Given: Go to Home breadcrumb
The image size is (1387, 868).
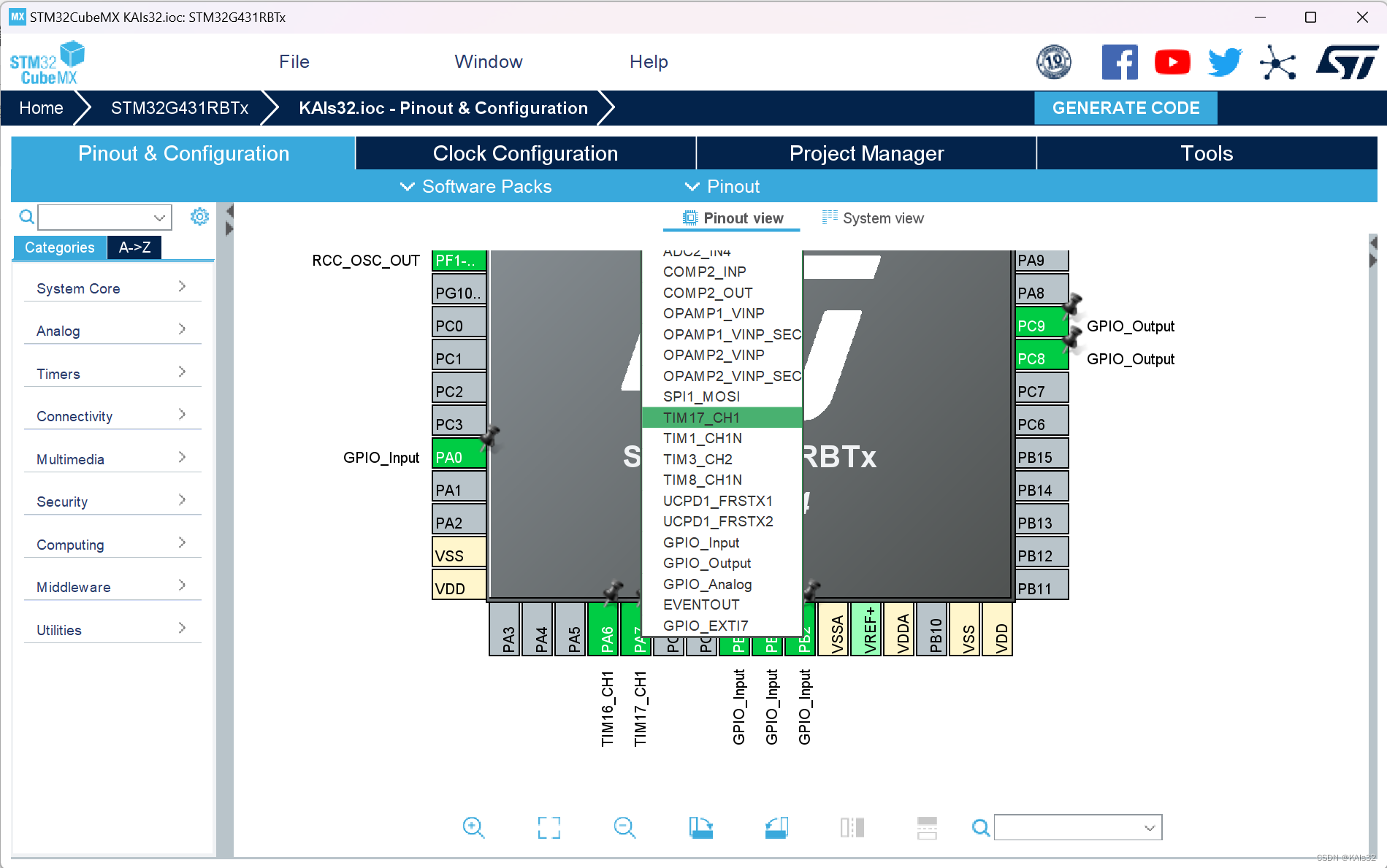Looking at the screenshot, I should [41, 108].
